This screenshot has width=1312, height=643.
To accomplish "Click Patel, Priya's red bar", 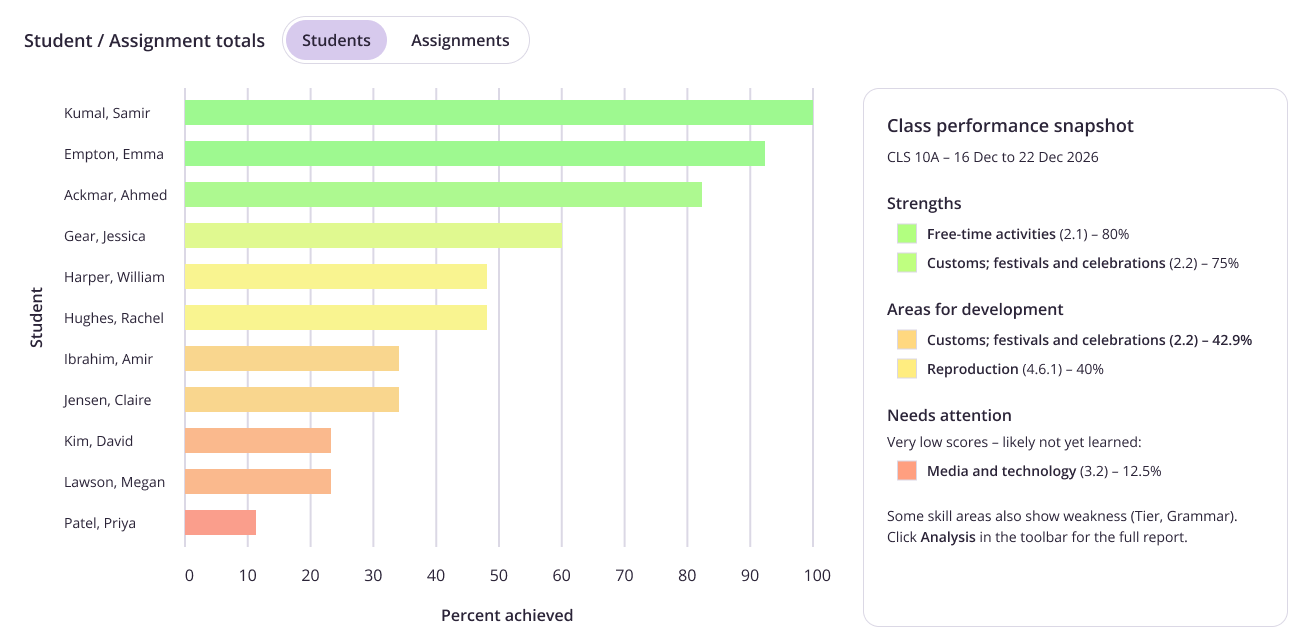I will (x=220, y=523).
